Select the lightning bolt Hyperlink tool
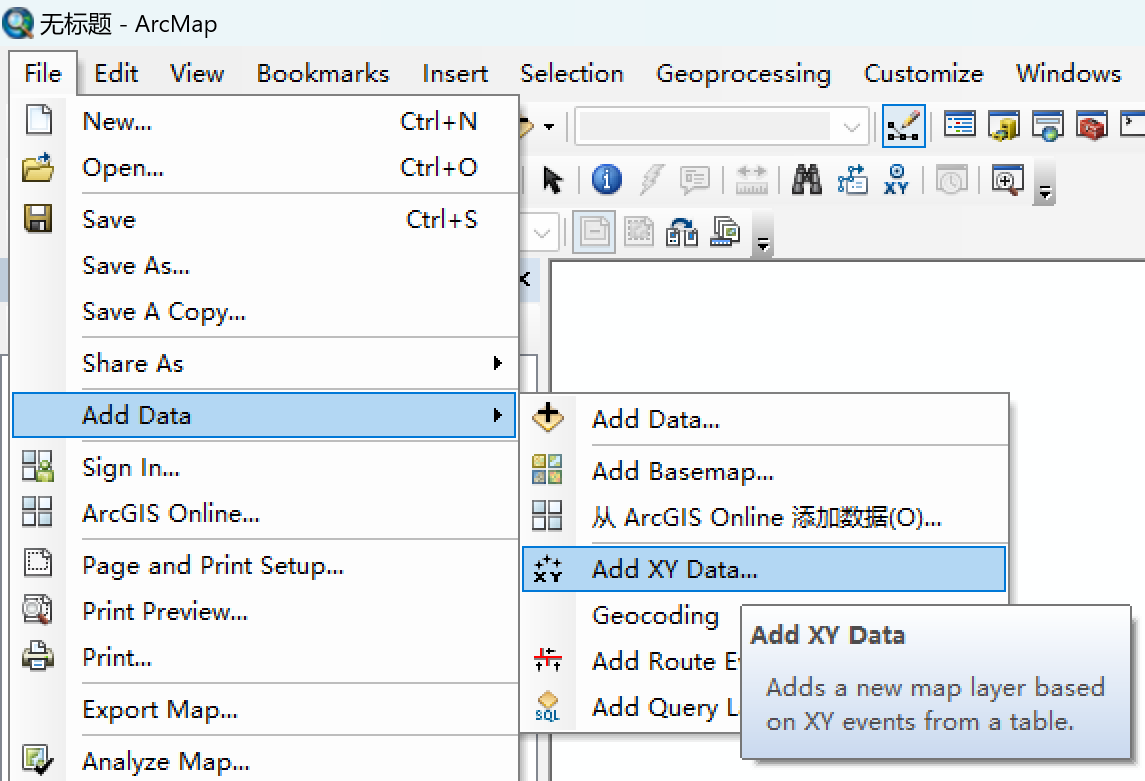1145x781 pixels. [x=651, y=180]
